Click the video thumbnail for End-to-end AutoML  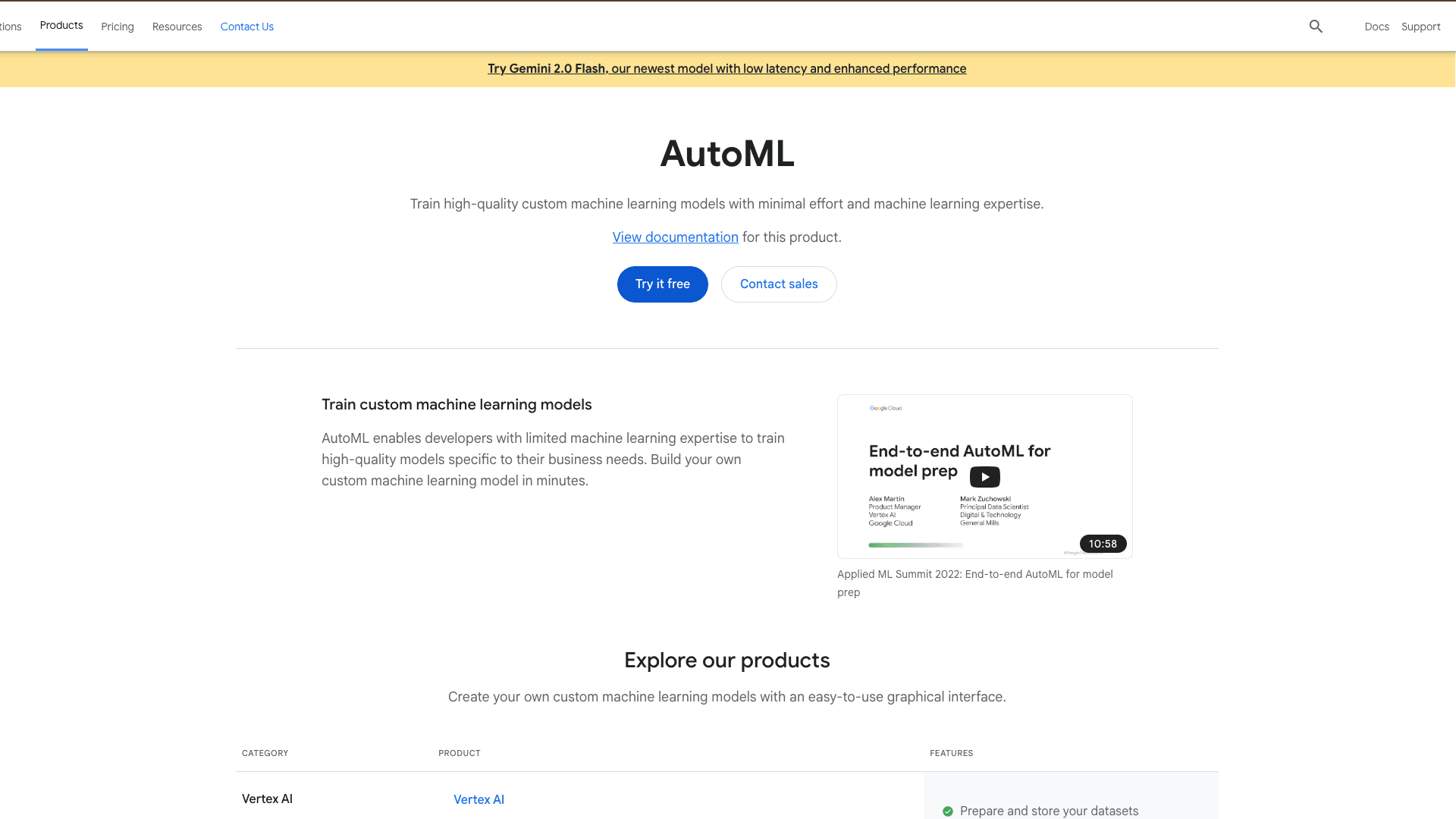(x=984, y=476)
